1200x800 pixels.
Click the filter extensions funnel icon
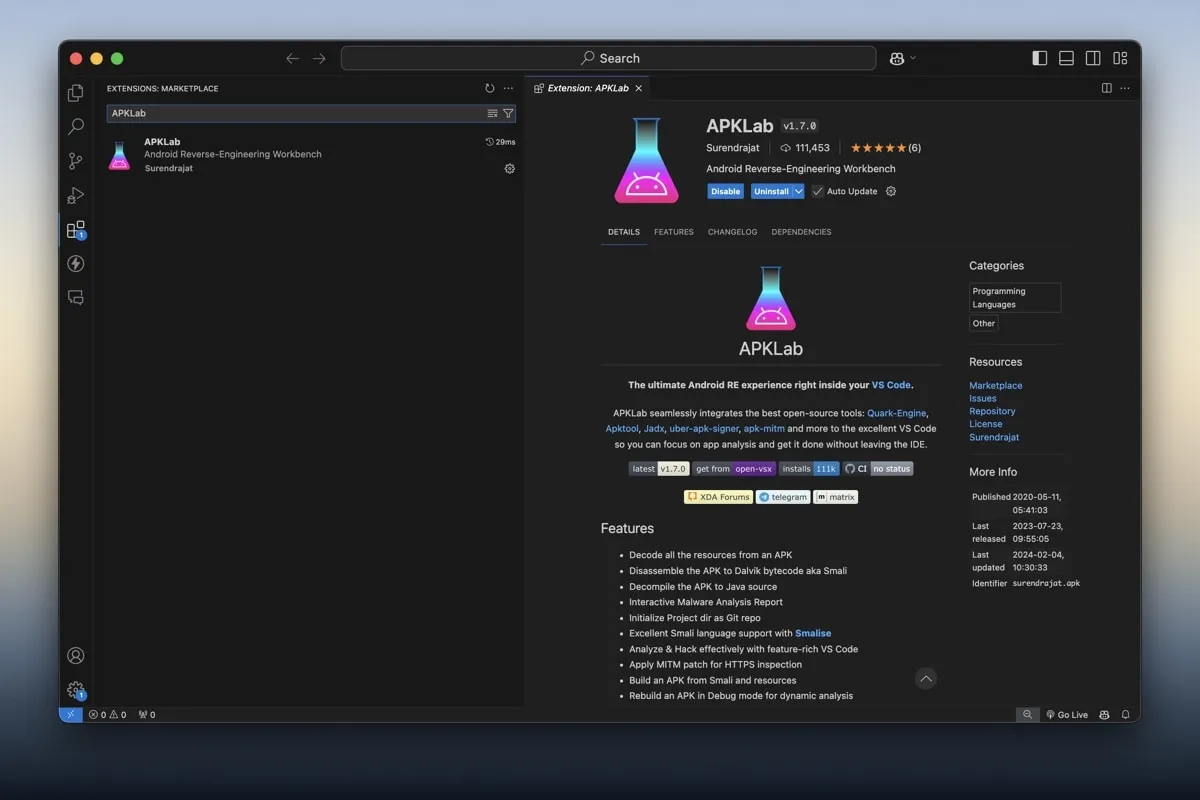(x=508, y=114)
